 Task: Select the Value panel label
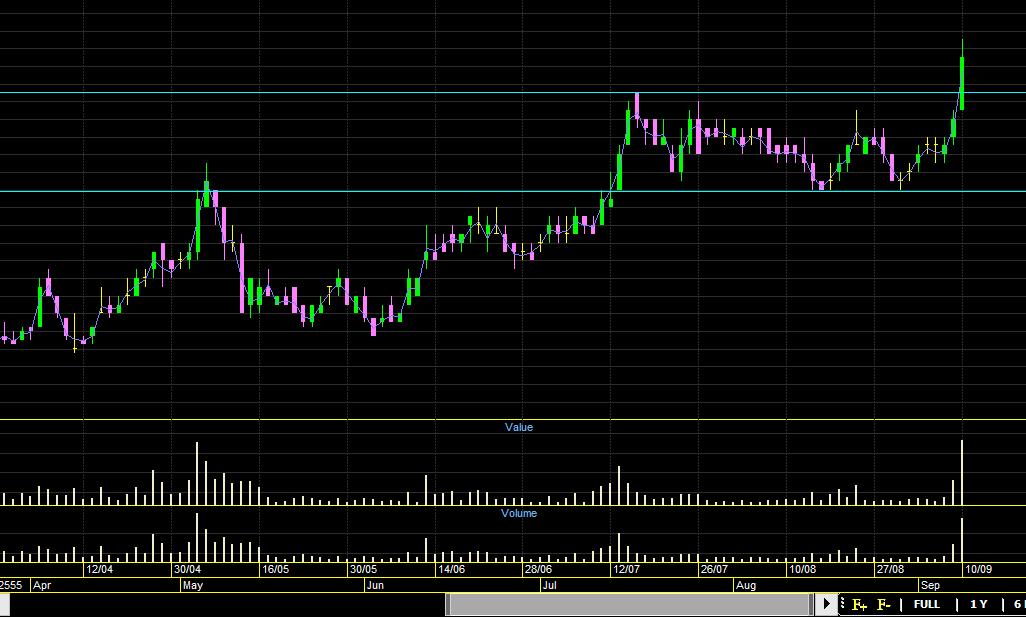pyautogui.click(x=519, y=428)
